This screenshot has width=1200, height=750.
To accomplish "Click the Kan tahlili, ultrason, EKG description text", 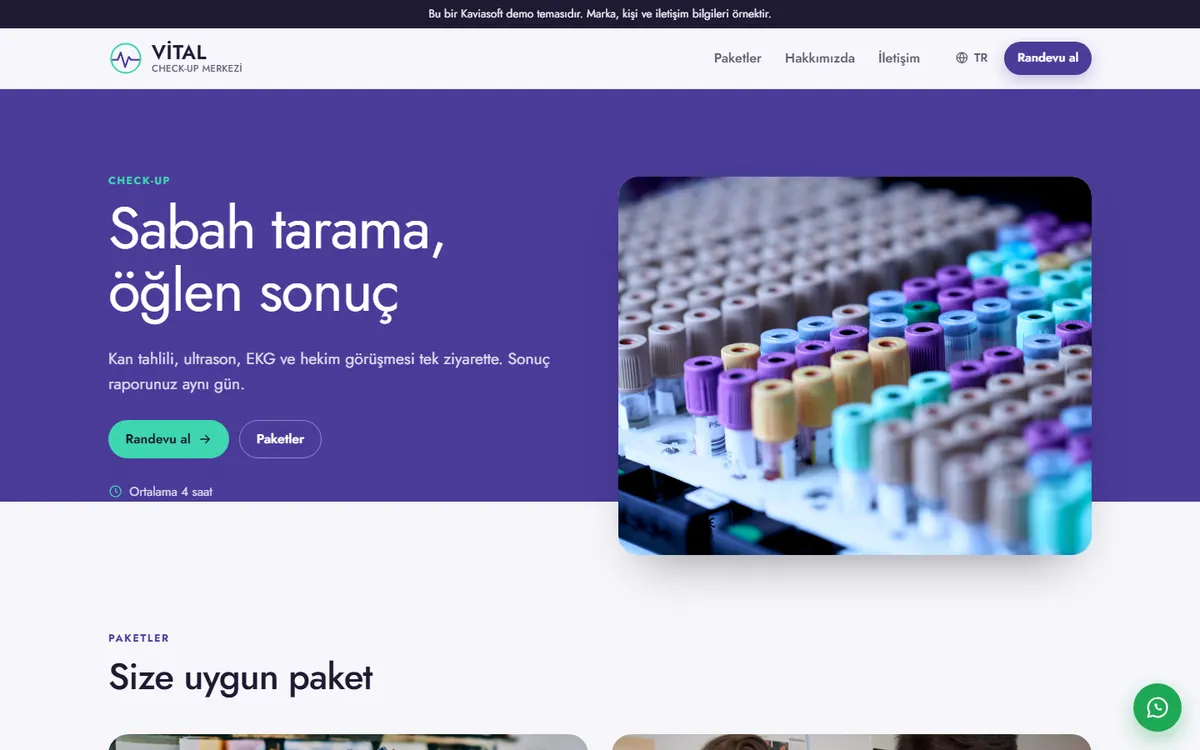I will pos(329,371).
